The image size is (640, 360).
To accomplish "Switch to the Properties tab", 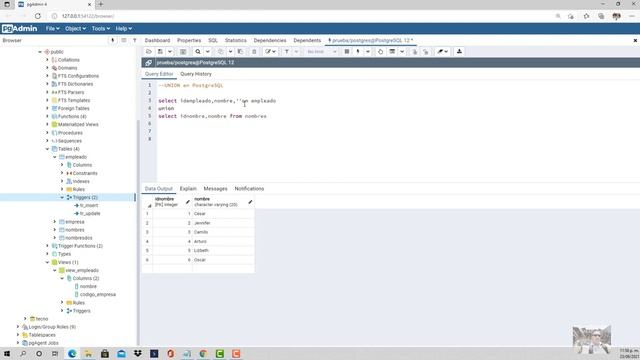I will 189,40.
